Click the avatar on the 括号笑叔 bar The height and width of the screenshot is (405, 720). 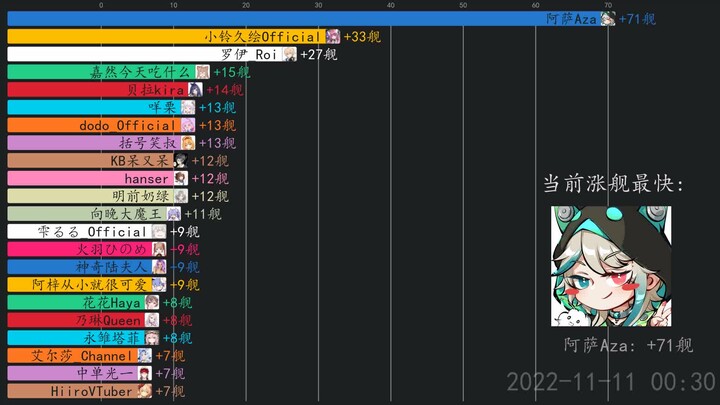[188, 143]
